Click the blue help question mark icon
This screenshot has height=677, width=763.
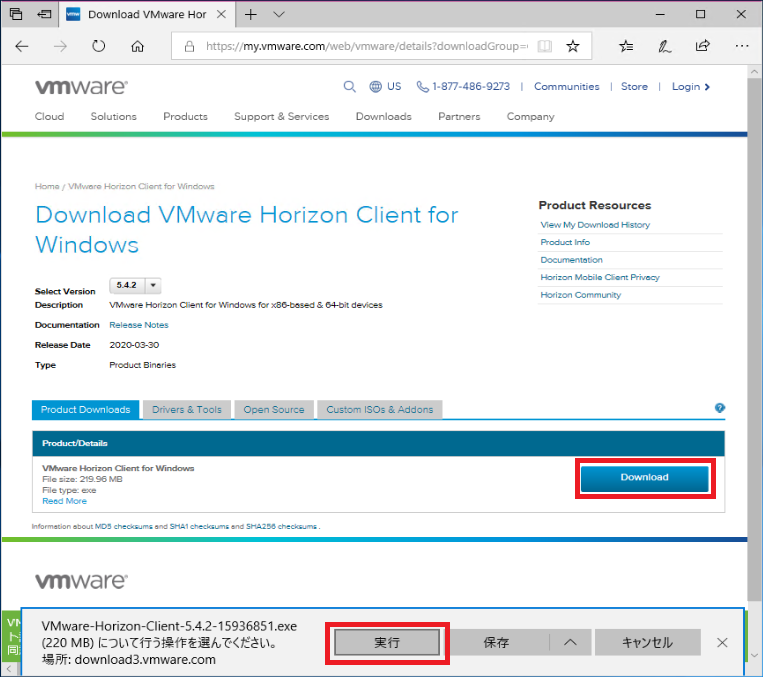[x=720, y=408]
